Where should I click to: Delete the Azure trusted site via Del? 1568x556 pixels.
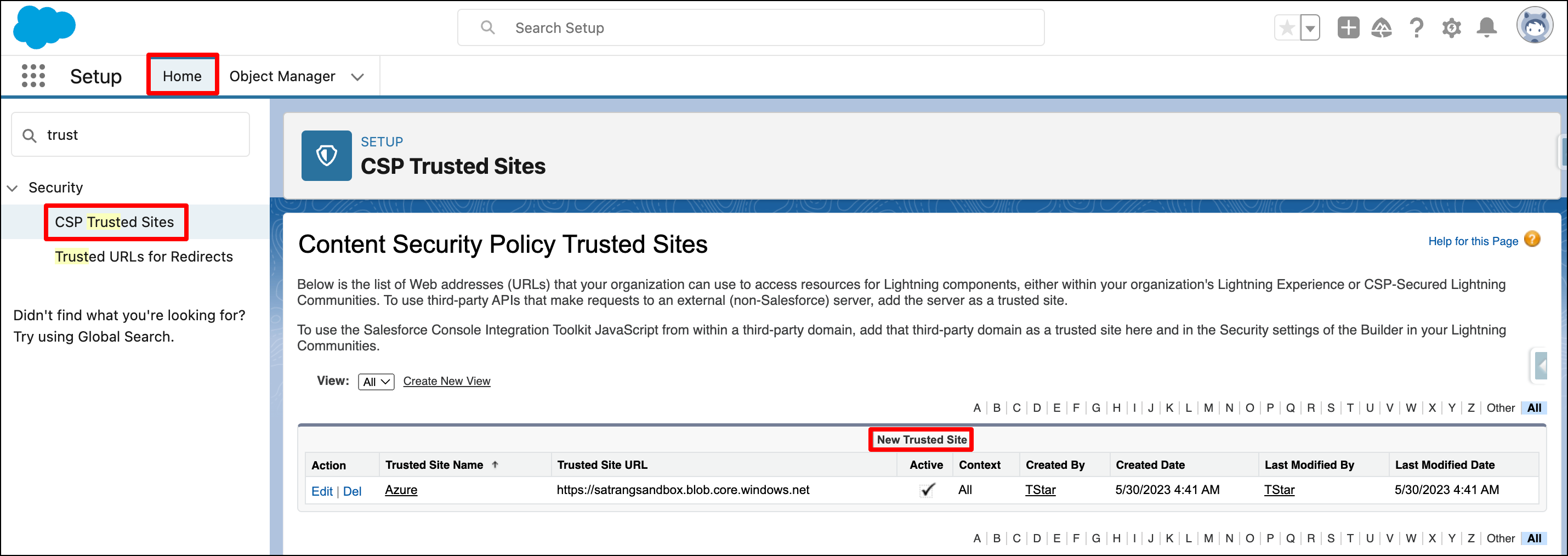coord(352,491)
